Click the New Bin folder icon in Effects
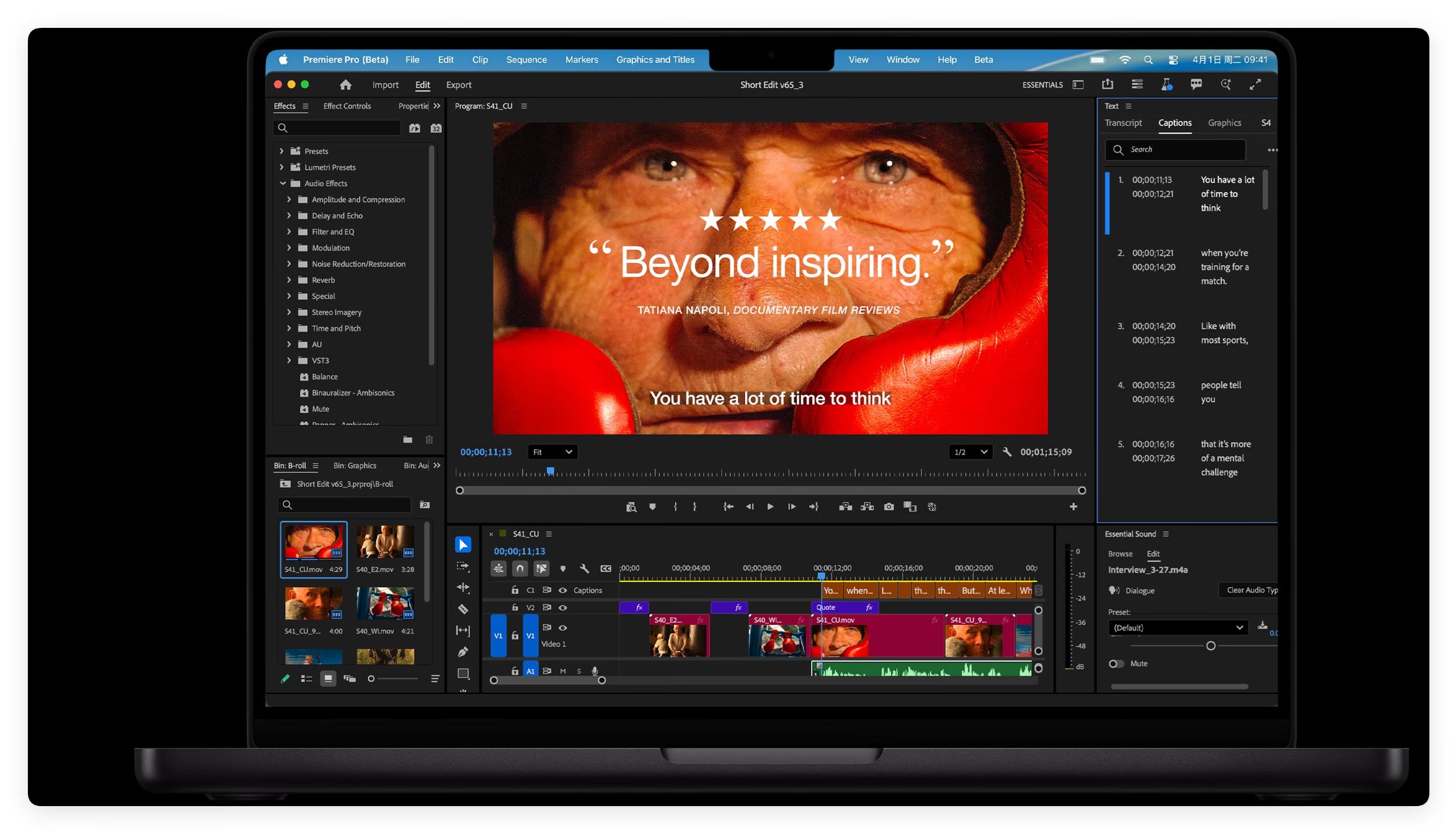This screenshot has width=1456, height=834. click(408, 440)
